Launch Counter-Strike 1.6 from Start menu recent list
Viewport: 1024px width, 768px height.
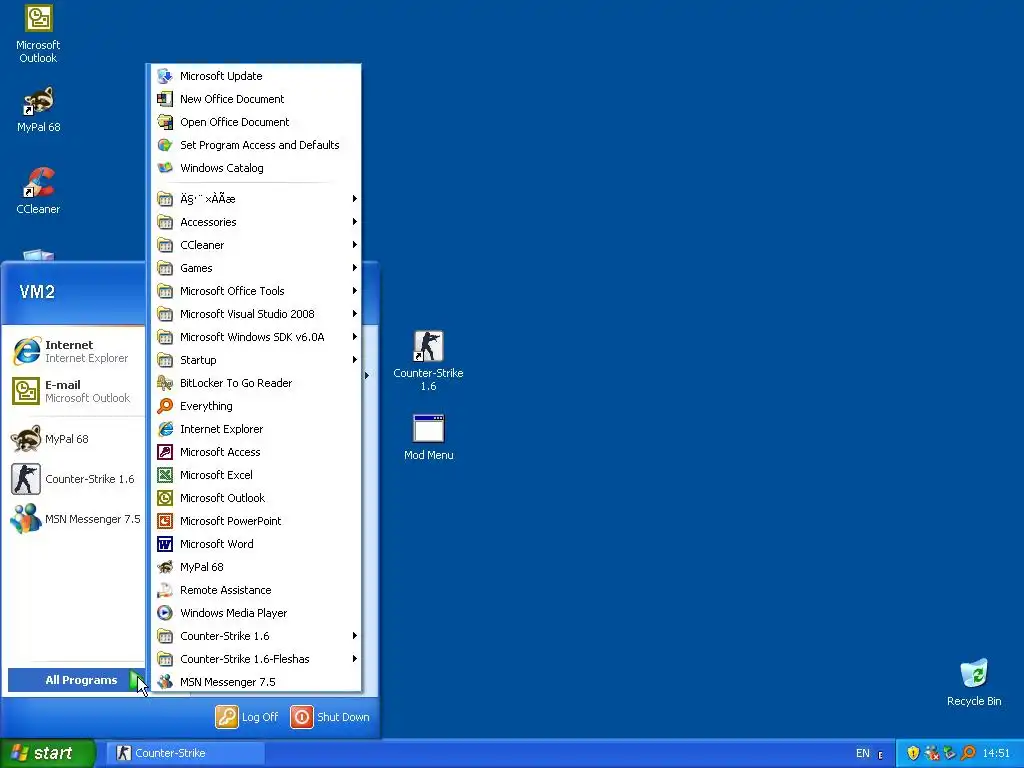pos(75,479)
